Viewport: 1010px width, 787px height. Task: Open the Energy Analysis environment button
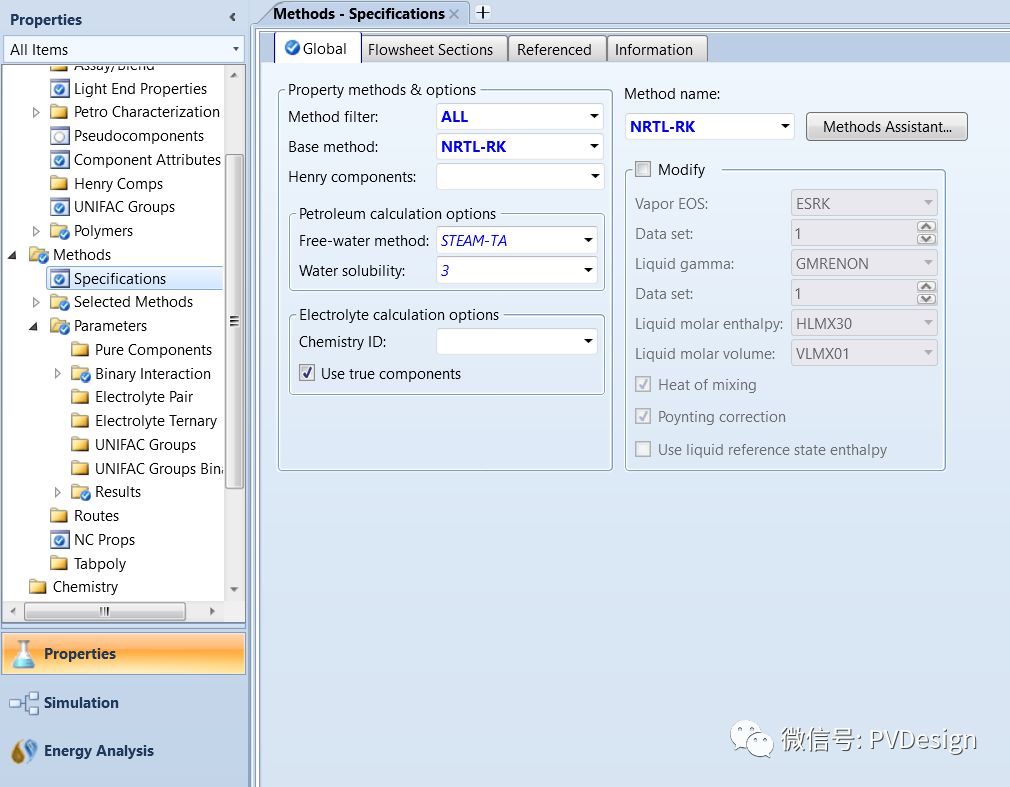[x=124, y=751]
